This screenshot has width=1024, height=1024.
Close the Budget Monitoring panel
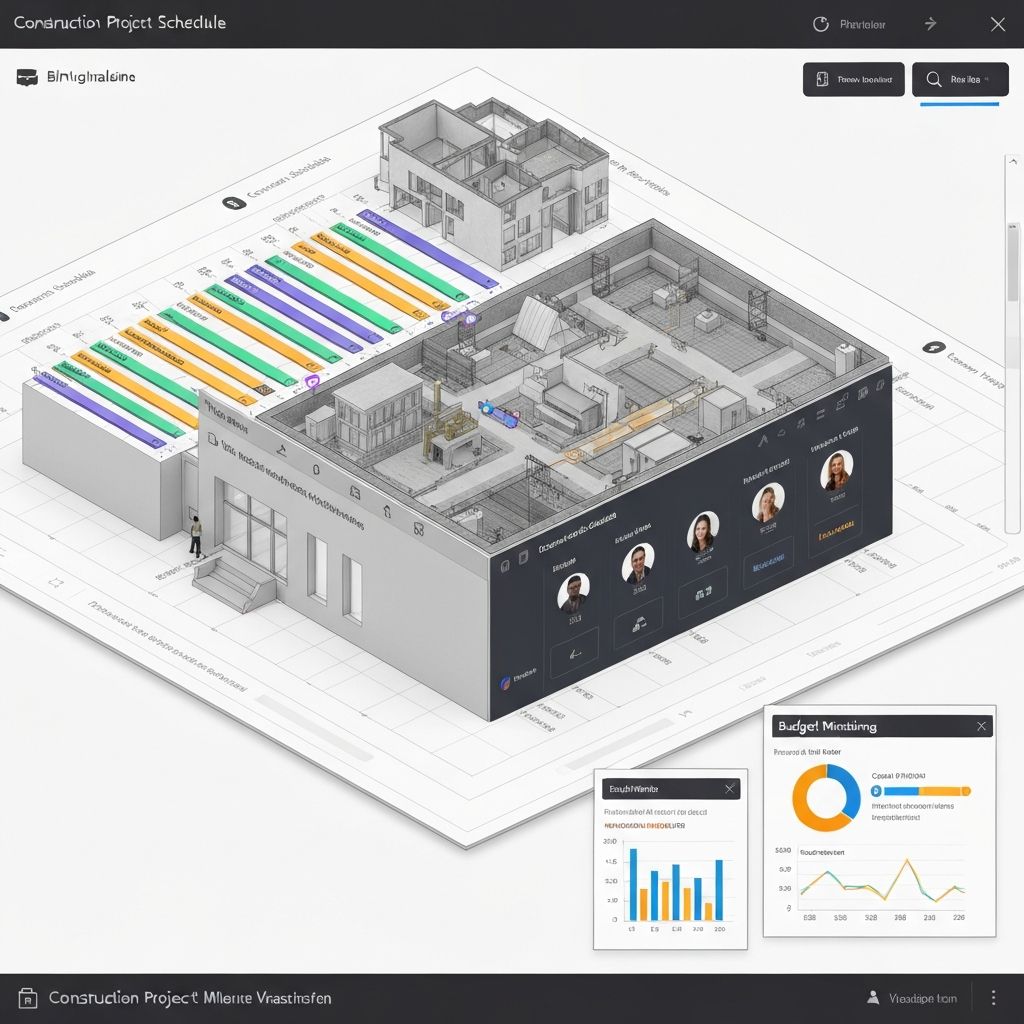click(982, 726)
